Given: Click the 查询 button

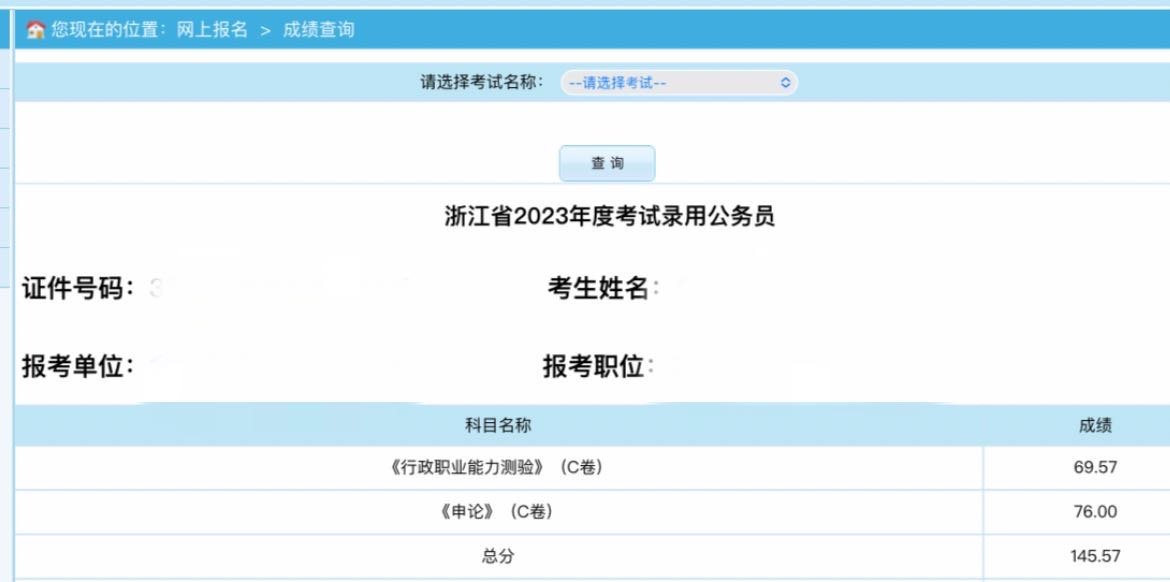Looking at the screenshot, I should tap(607, 163).
